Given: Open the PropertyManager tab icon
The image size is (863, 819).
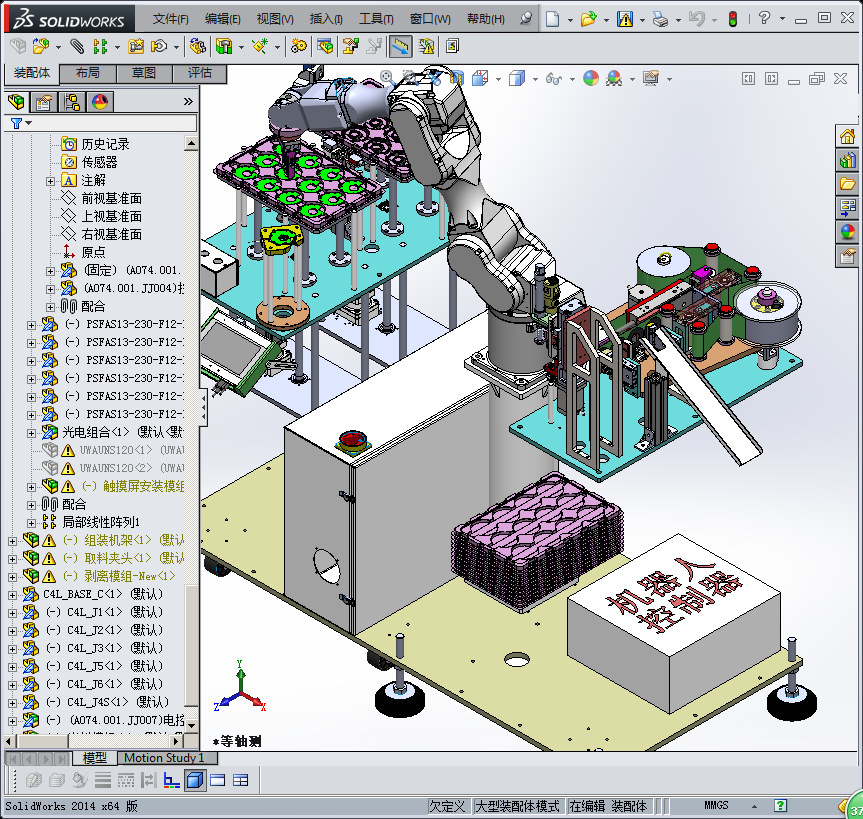Looking at the screenshot, I should click(43, 102).
